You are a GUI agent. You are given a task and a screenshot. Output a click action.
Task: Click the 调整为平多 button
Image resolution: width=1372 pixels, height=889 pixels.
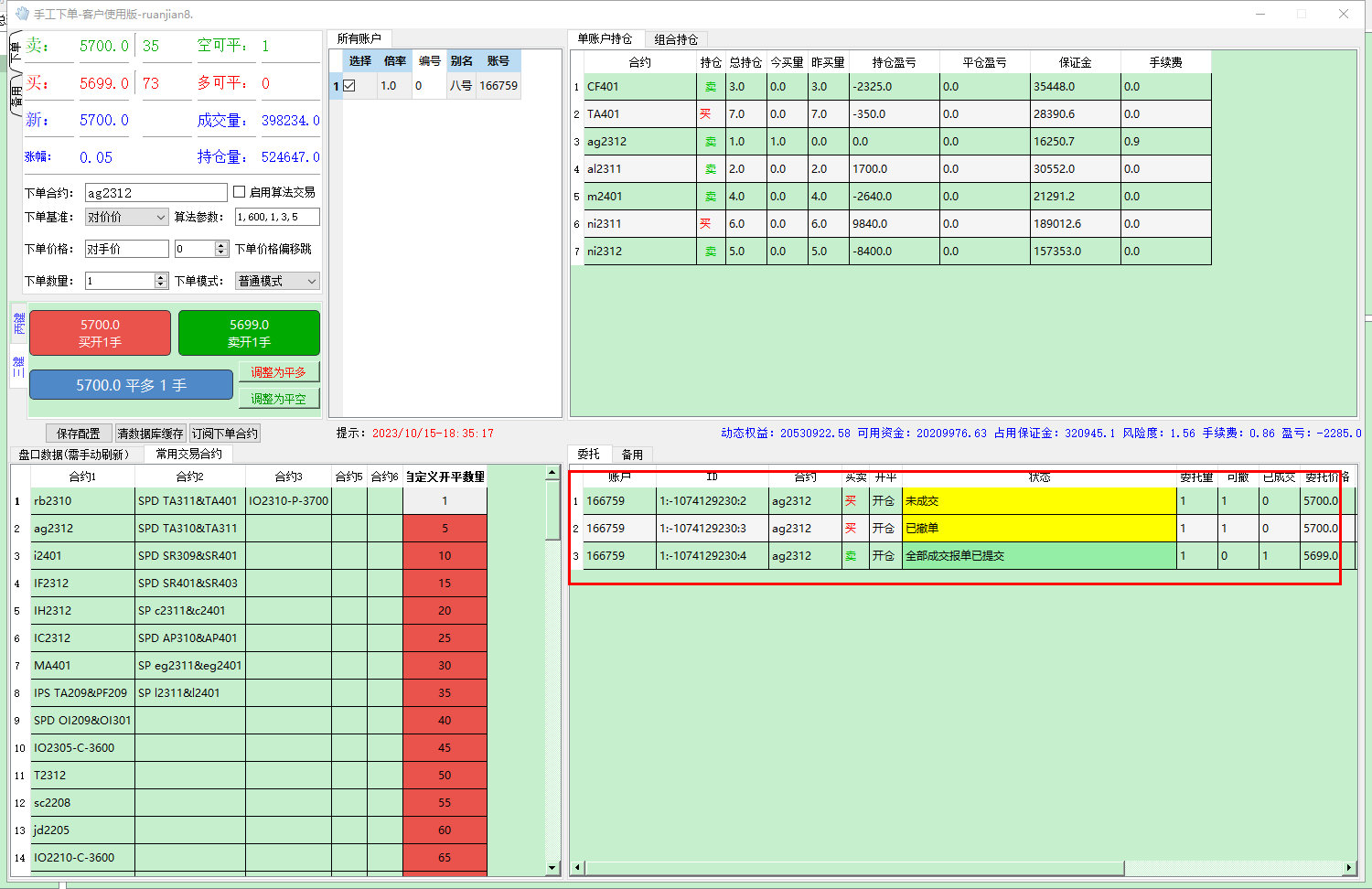[x=279, y=372]
